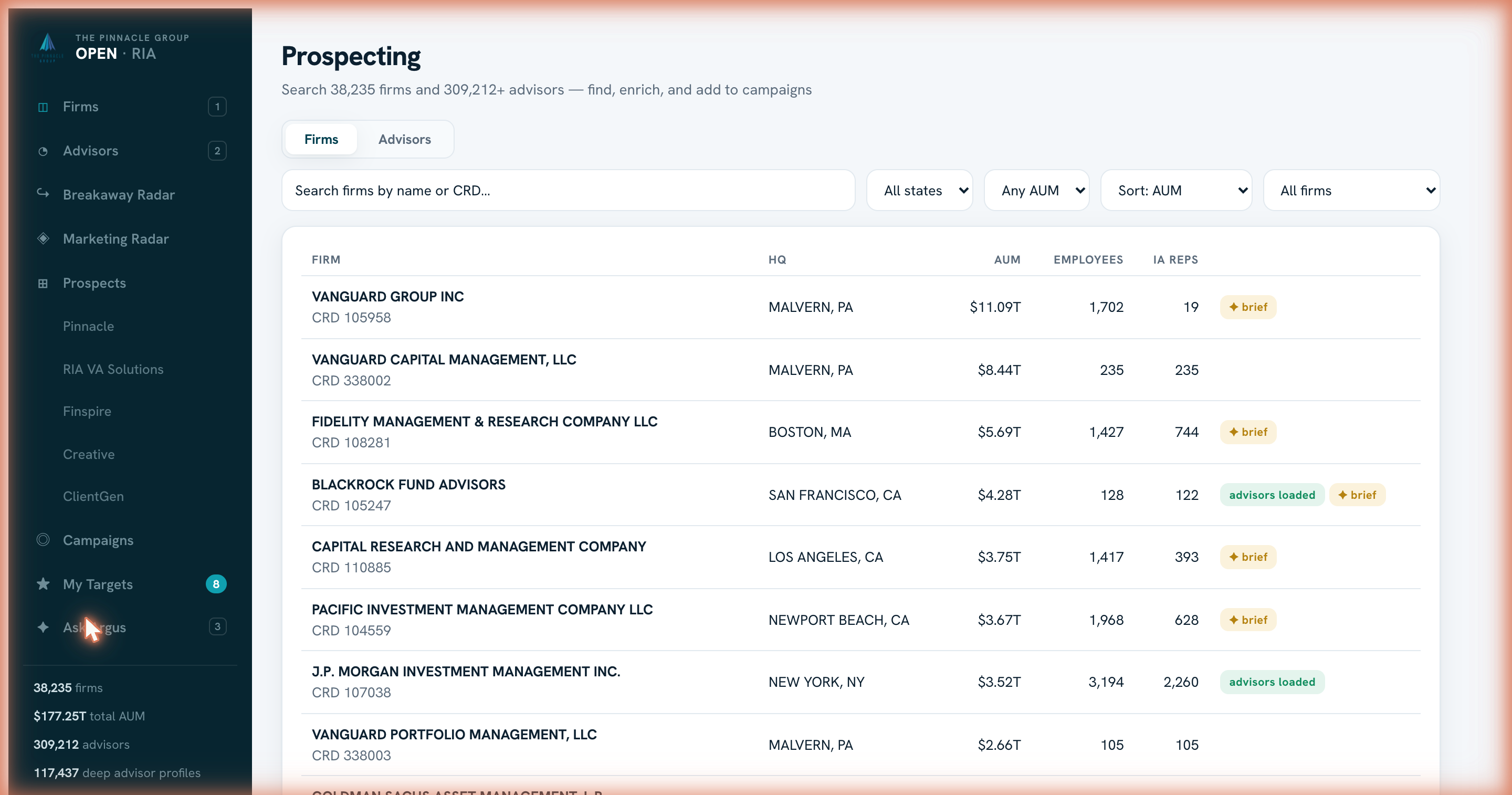Select the RIA VA Solutions list

113,369
